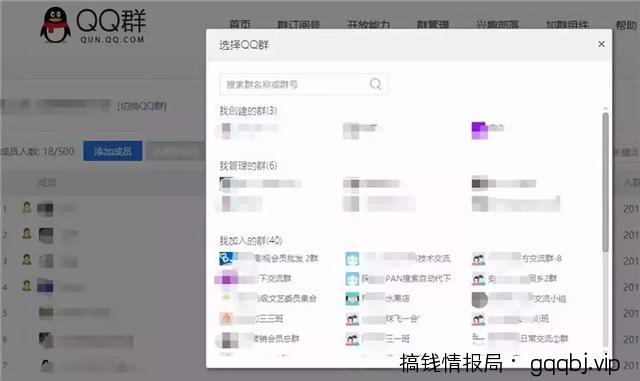This screenshot has width=640, height=381.
Task: Open the 帮助 navigation item
Action: point(626,25)
